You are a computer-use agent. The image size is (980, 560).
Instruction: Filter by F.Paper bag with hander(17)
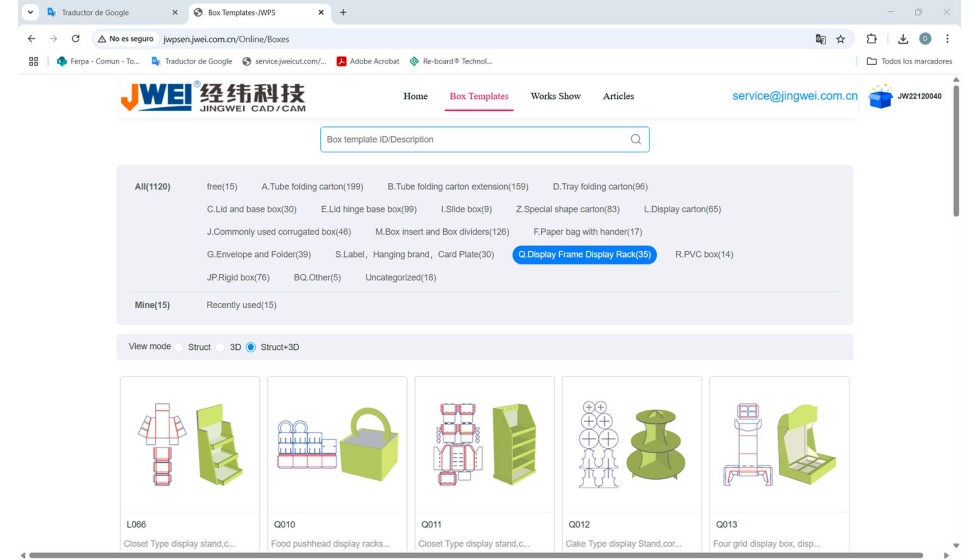click(x=588, y=232)
